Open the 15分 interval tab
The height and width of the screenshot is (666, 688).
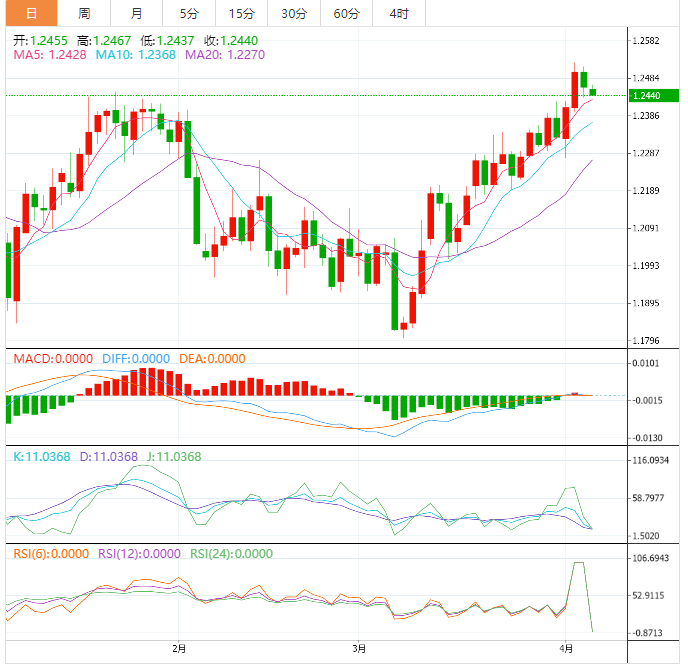241,13
